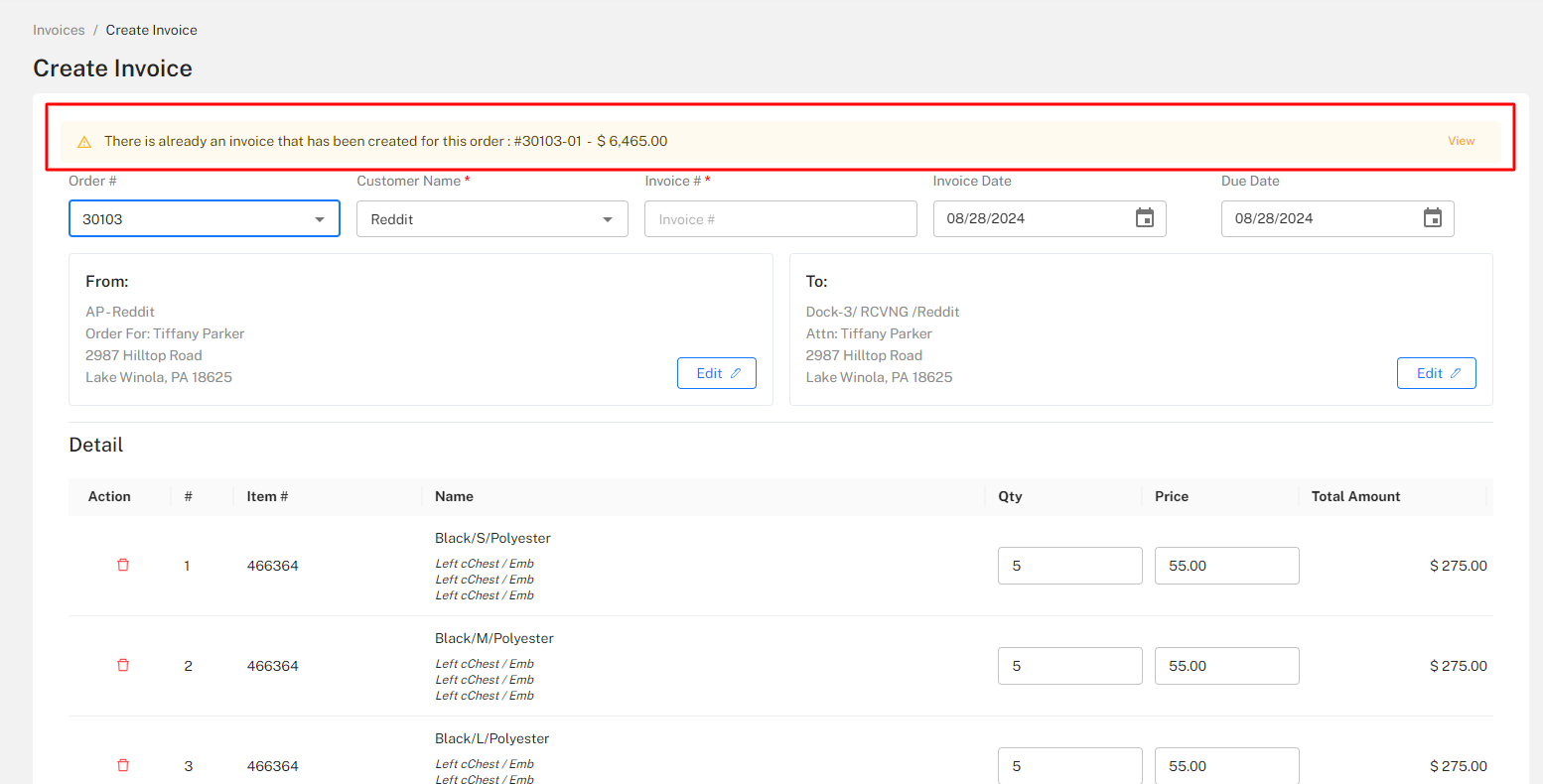This screenshot has height=784, width=1543.
Task: Delete line item 1 with trash icon
Action: 123,565
